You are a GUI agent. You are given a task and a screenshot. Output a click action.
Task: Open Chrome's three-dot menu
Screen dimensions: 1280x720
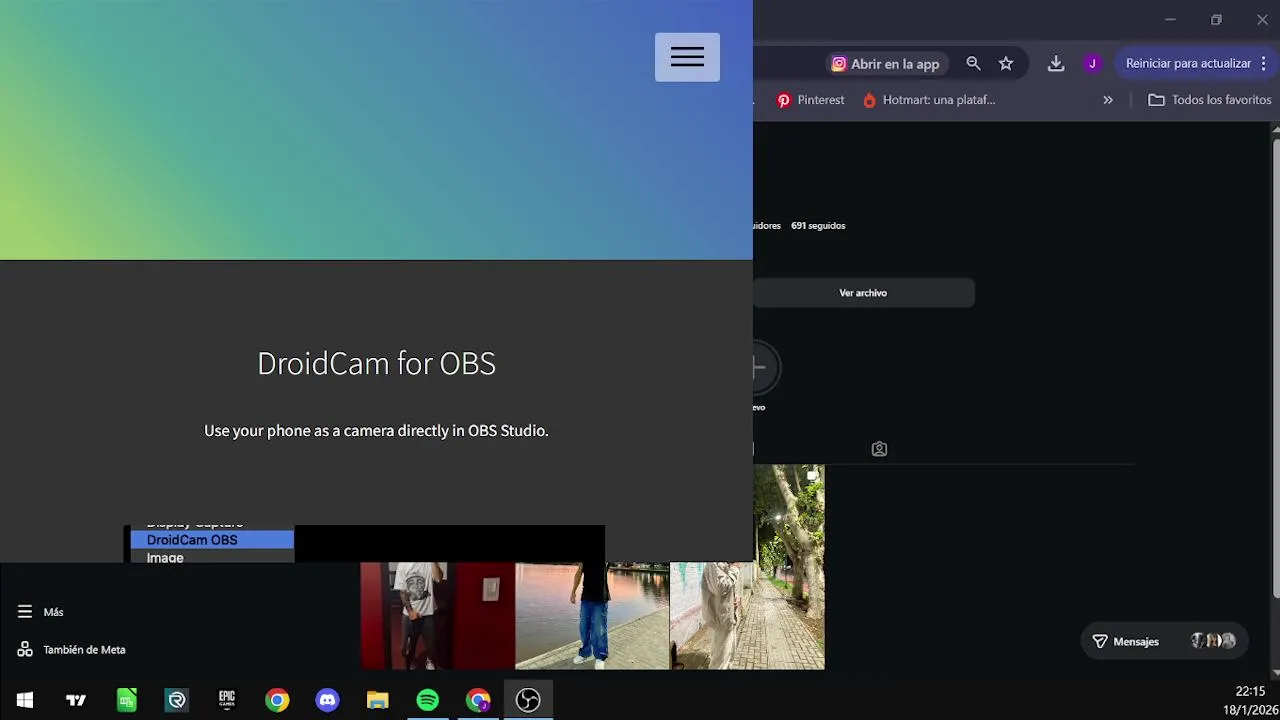pos(1264,63)
